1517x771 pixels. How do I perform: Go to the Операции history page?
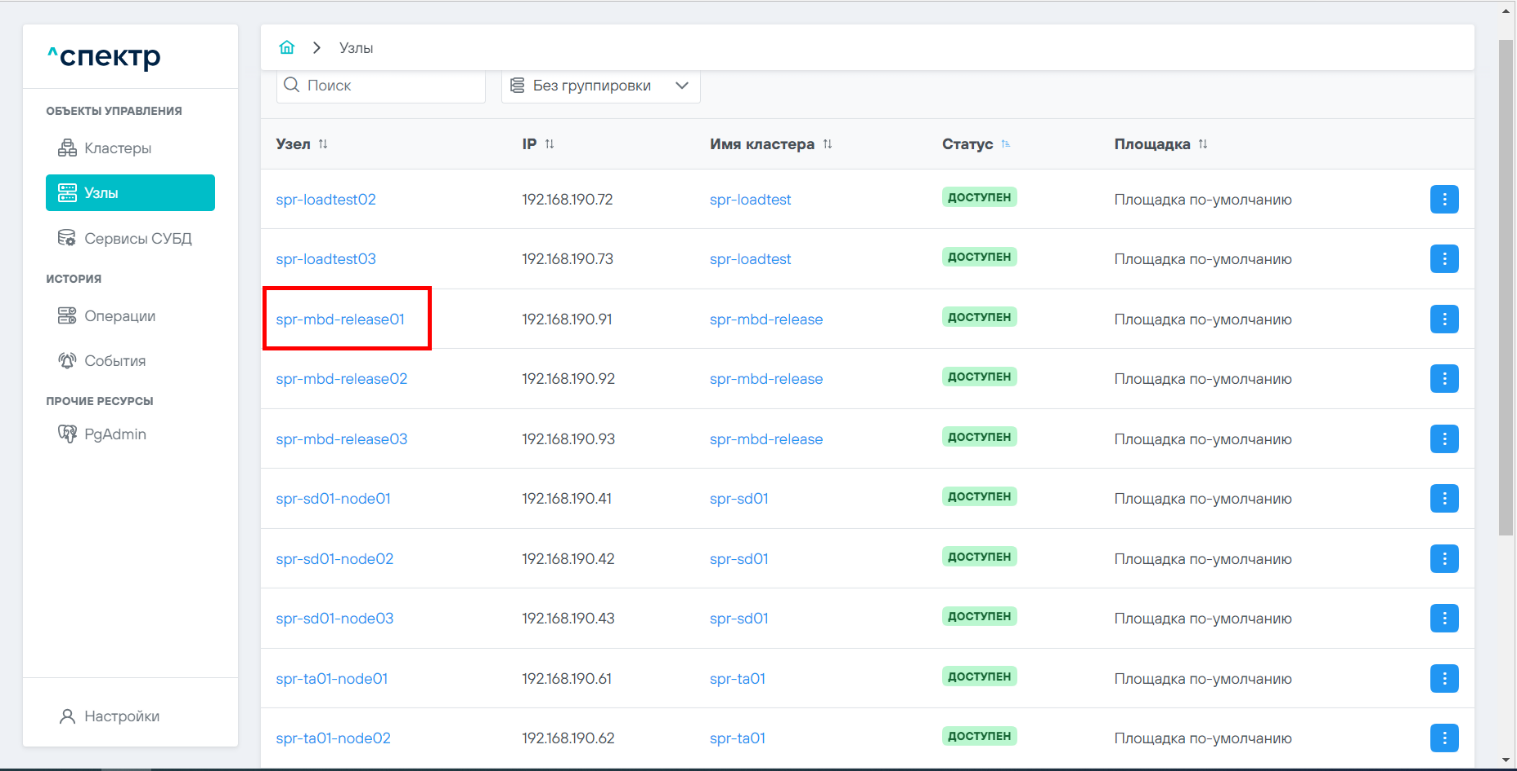point(119,316)
